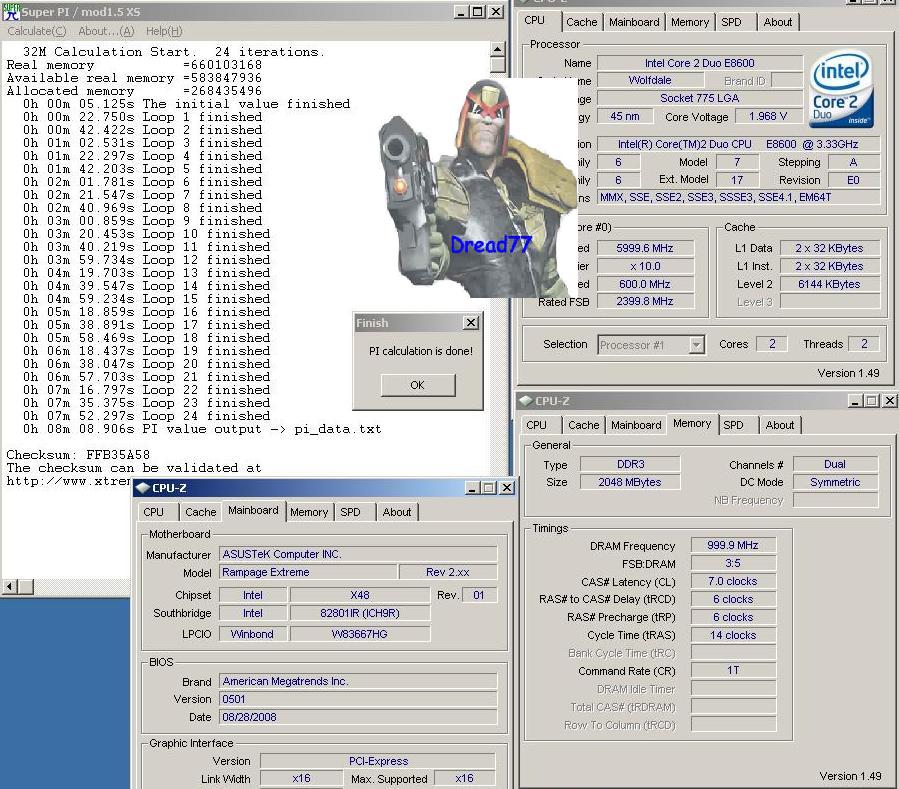Close the Mainboard CPU-Z window

tap(507, 488)
